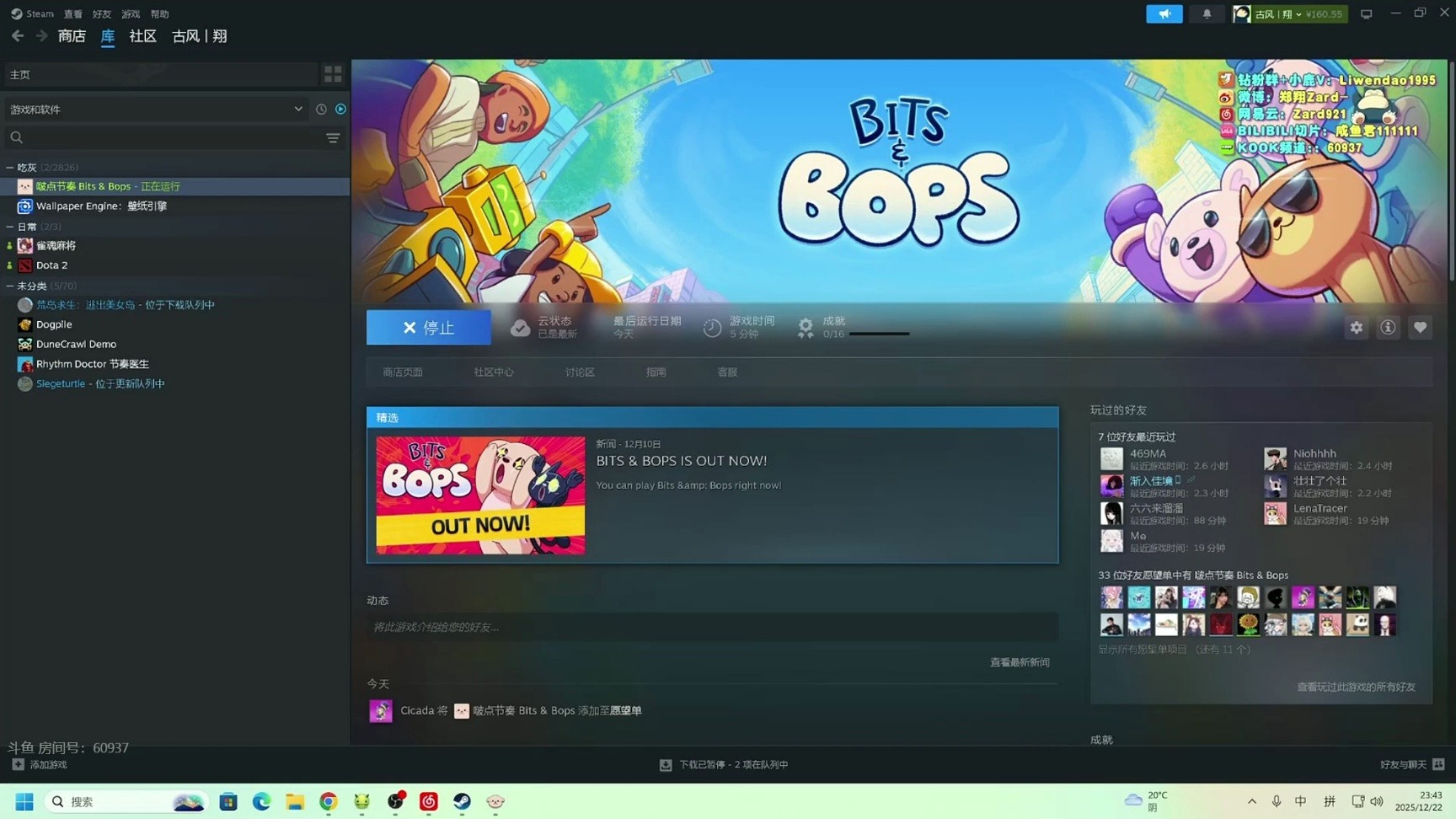The image size is (1456, 819).
Task: Click the 雀魂麻将 game icon
Action: click(25, 246)
